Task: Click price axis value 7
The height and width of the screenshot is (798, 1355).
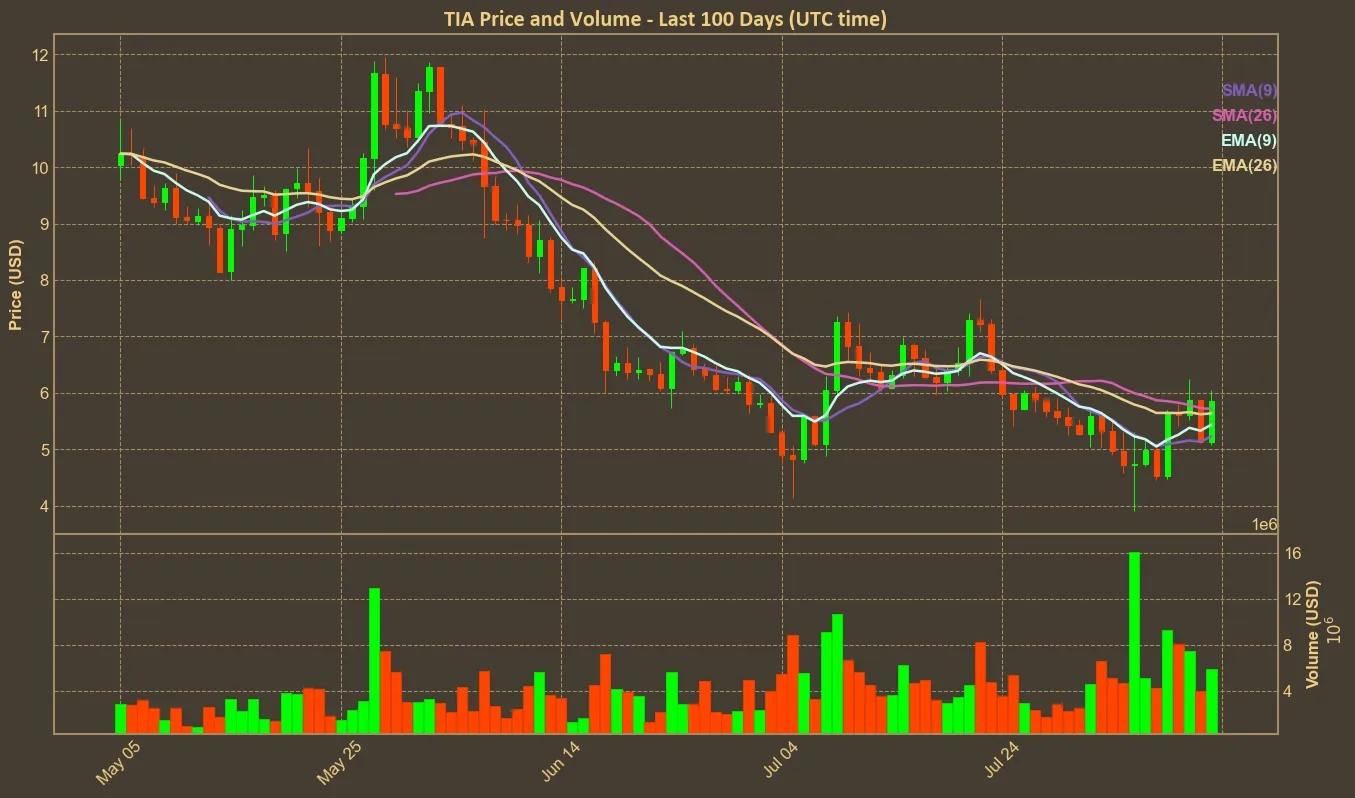Action: pyautogui.click(x=43, y=338)
